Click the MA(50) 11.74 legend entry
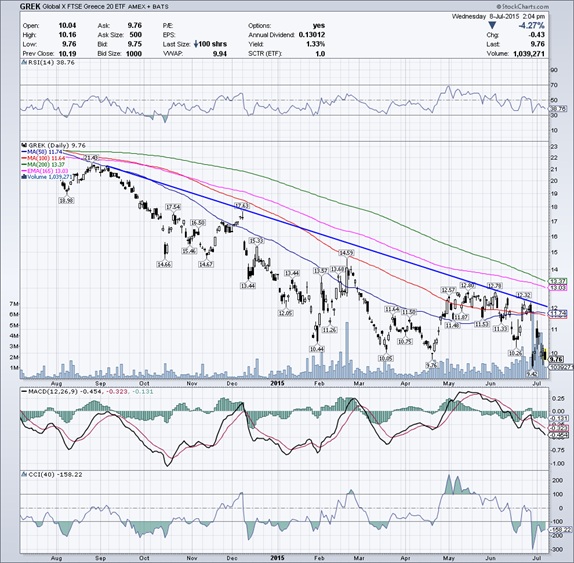Screen dimensions: 574x563 pyautogui.click(x=43, y=151)
